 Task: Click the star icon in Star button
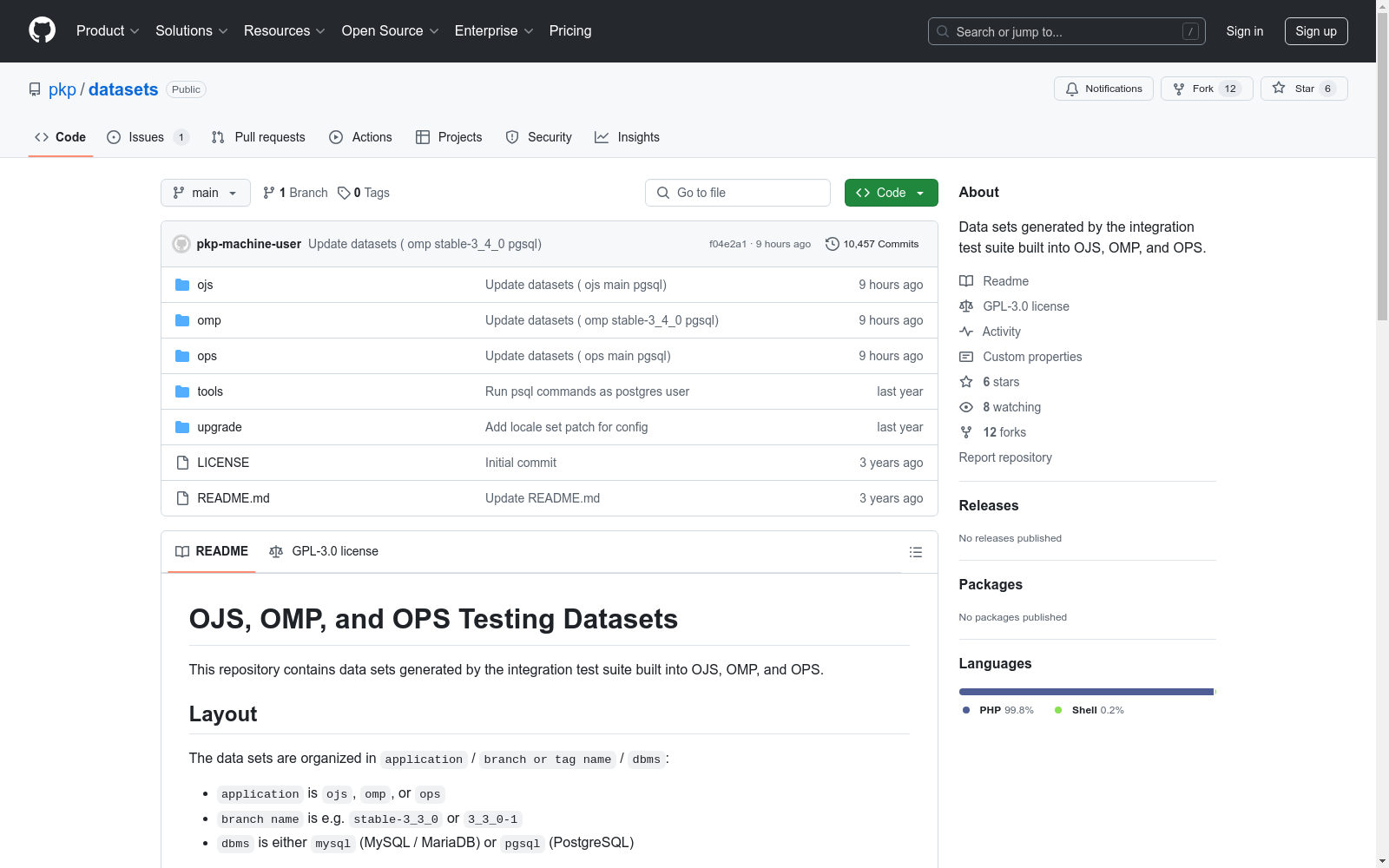tap(1279, 88)
